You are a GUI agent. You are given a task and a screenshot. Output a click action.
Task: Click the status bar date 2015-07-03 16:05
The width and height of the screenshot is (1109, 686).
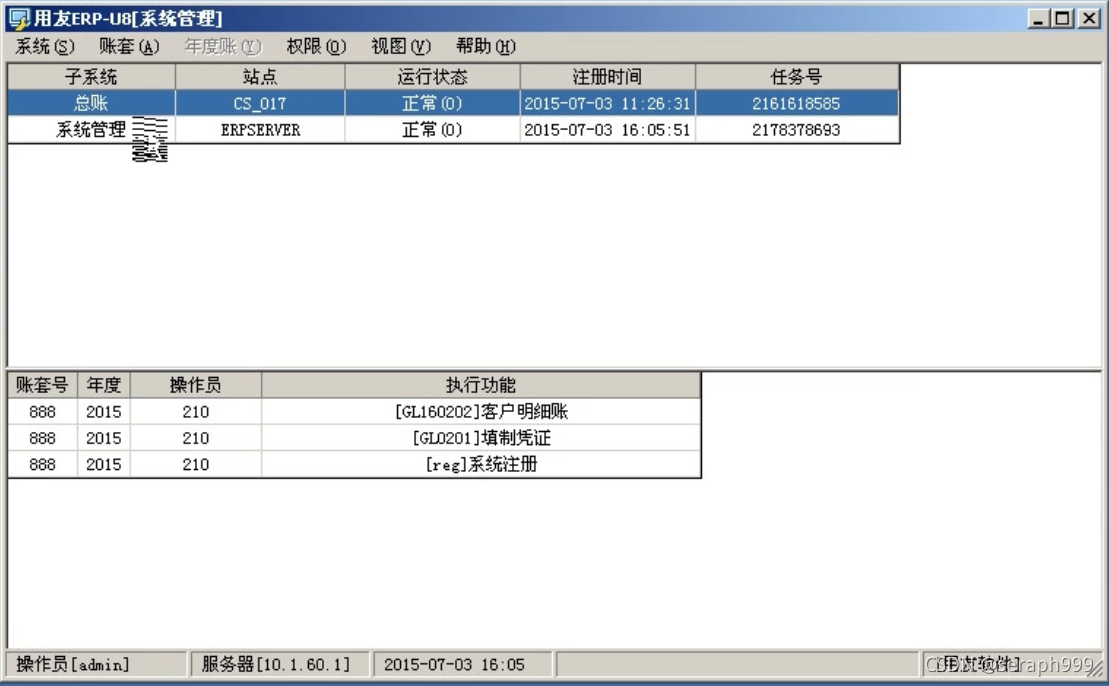[463, 665]
